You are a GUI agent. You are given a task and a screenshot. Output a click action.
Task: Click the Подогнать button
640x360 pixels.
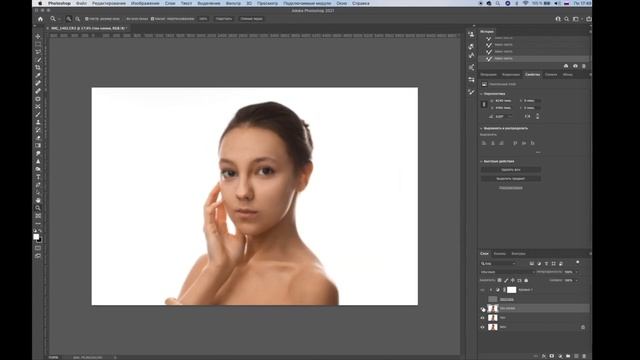(224, 19)
